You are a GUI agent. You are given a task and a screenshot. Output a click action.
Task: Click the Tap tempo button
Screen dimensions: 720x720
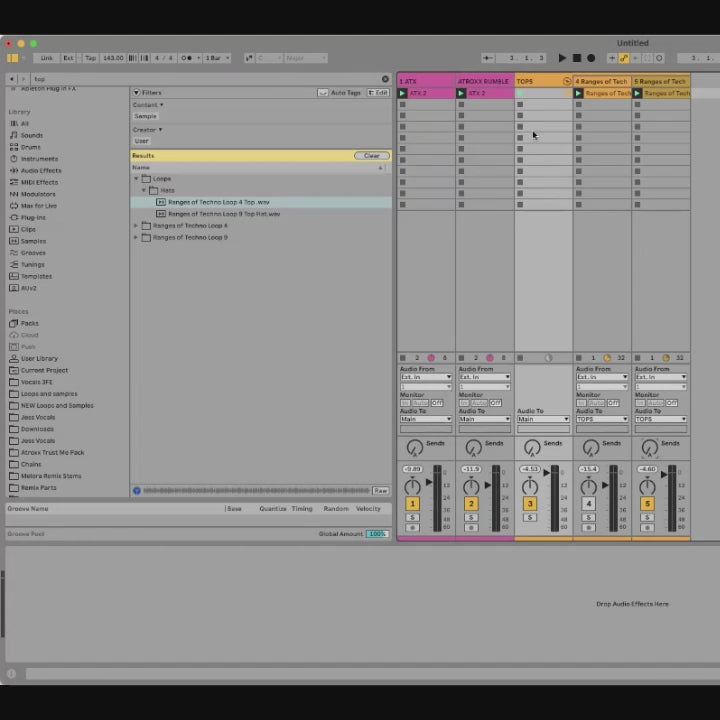[x=90, y=58]
